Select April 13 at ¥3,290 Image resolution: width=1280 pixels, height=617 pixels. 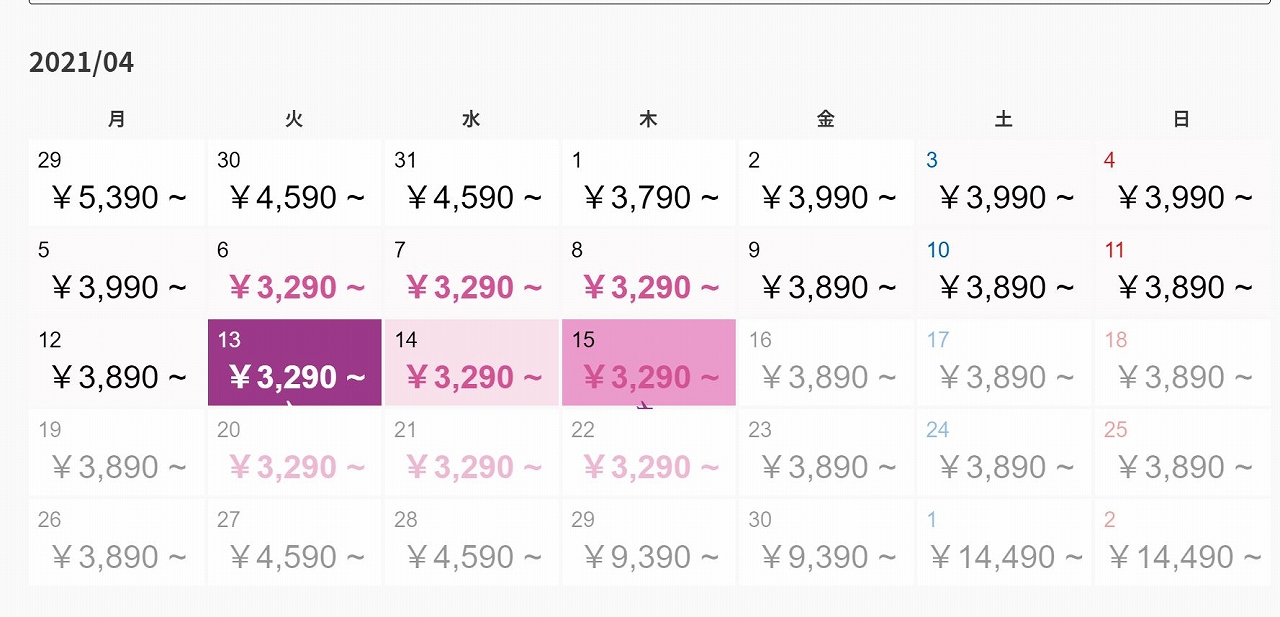tap(294, 362)
